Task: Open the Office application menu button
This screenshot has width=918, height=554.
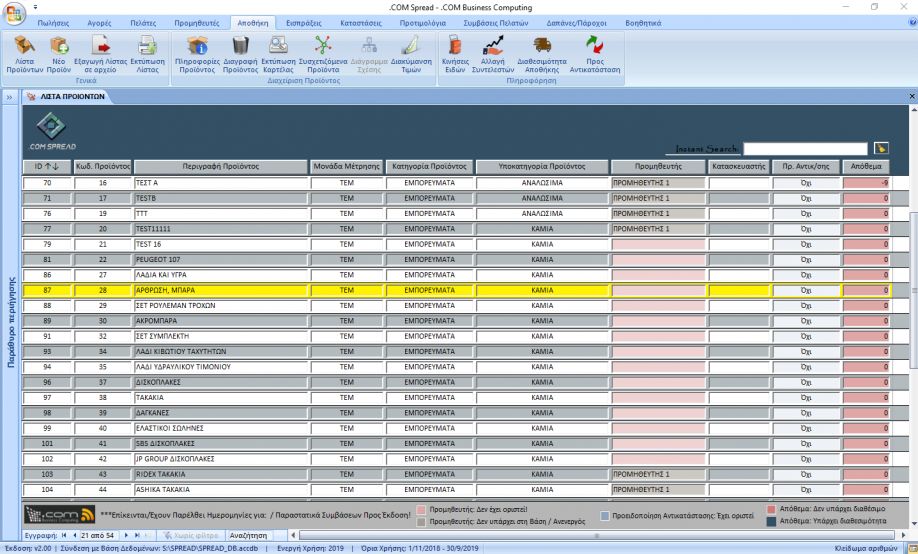Action: click(14, 13)
